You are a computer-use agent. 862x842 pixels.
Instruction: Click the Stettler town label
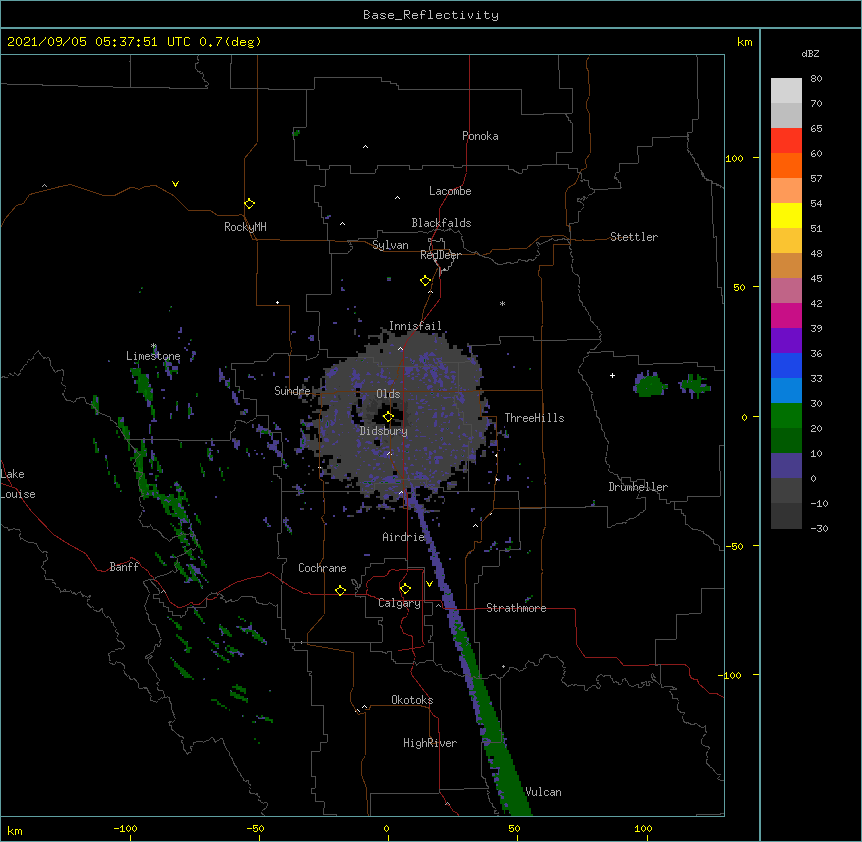tap(634, 237)
